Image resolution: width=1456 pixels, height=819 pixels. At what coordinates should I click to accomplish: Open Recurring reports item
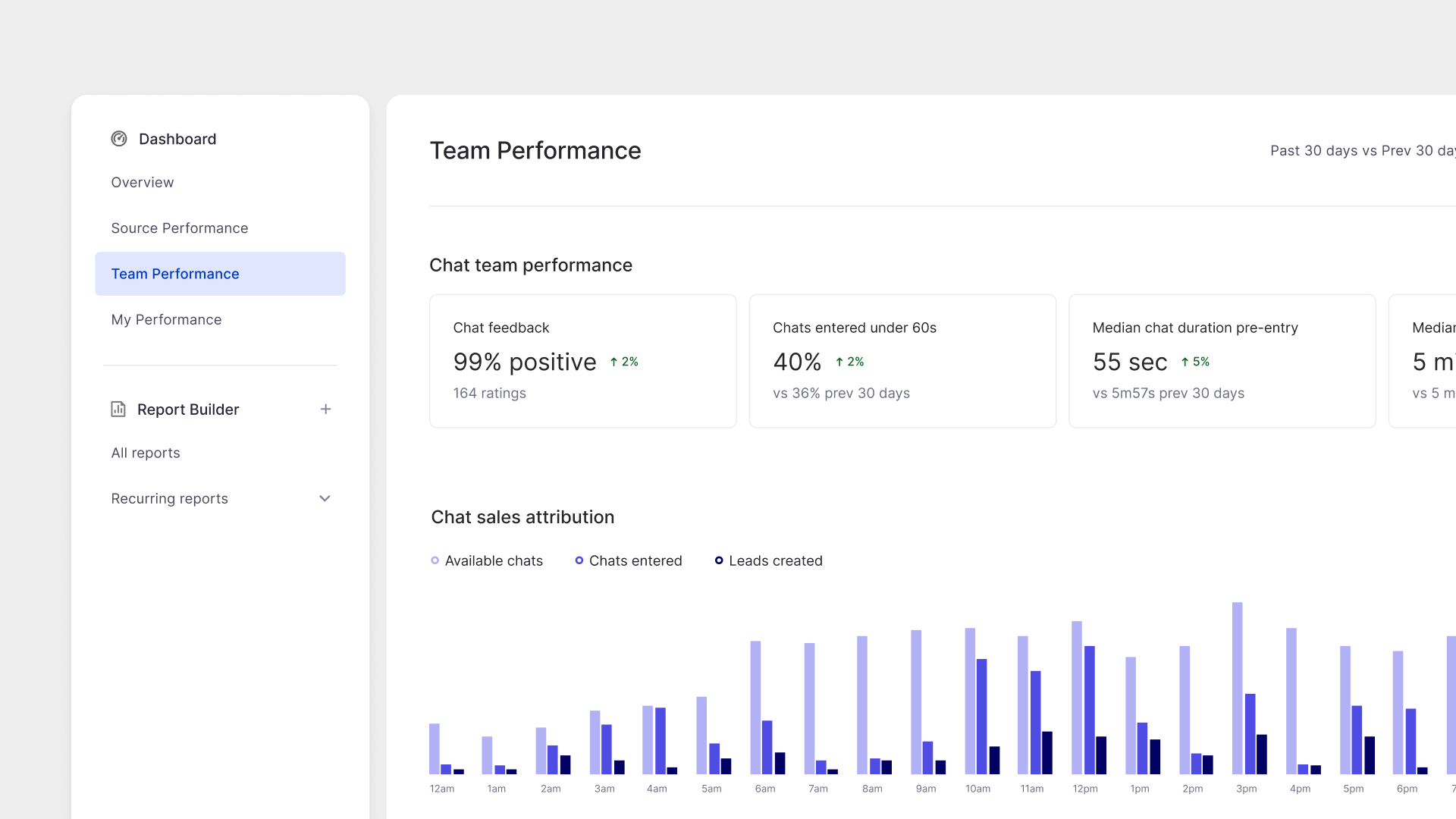tap(170, 499)
